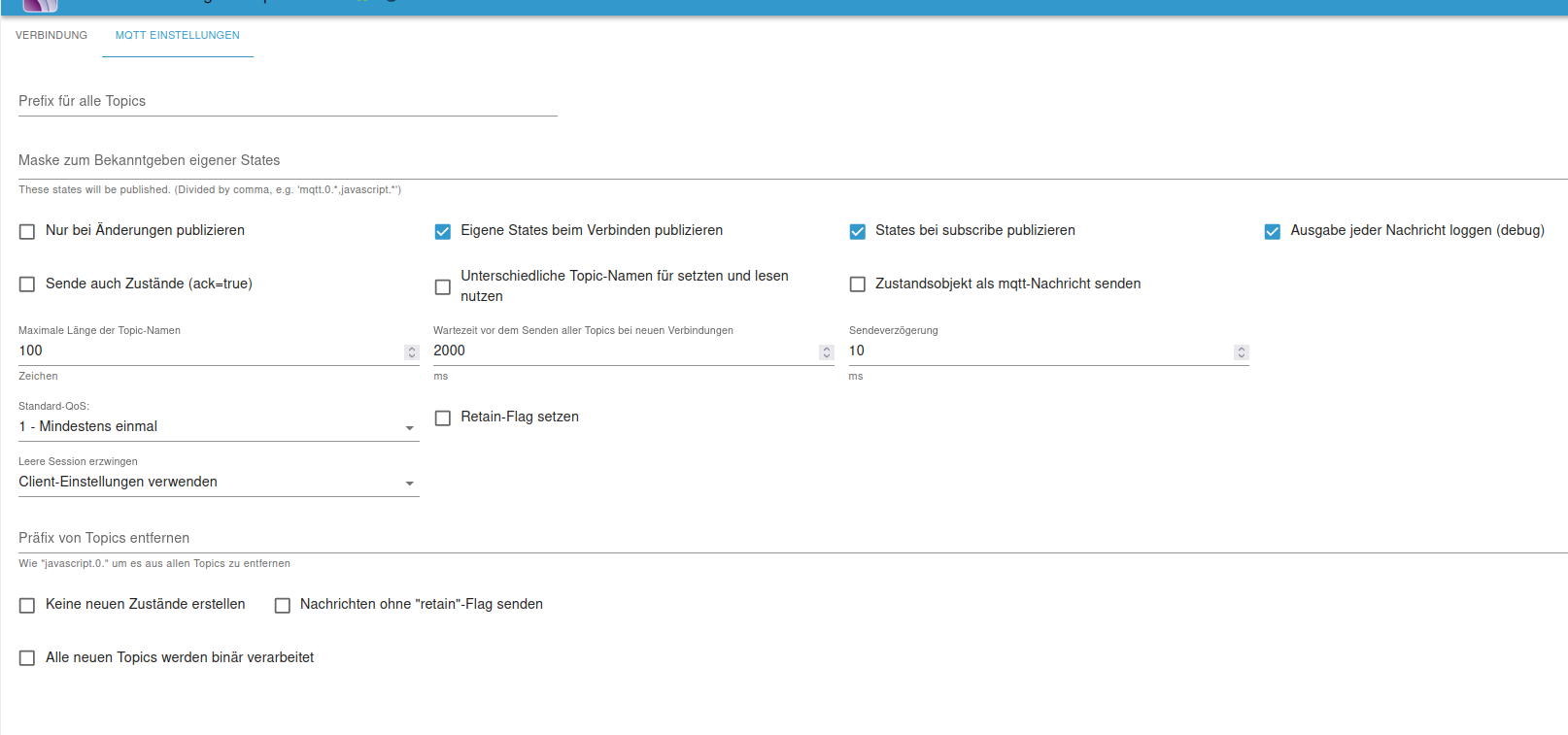Enable Nur bei Änderungen publizieren checkbox
This screenshot has height=735, width=1568.
(x=27, y=231)
